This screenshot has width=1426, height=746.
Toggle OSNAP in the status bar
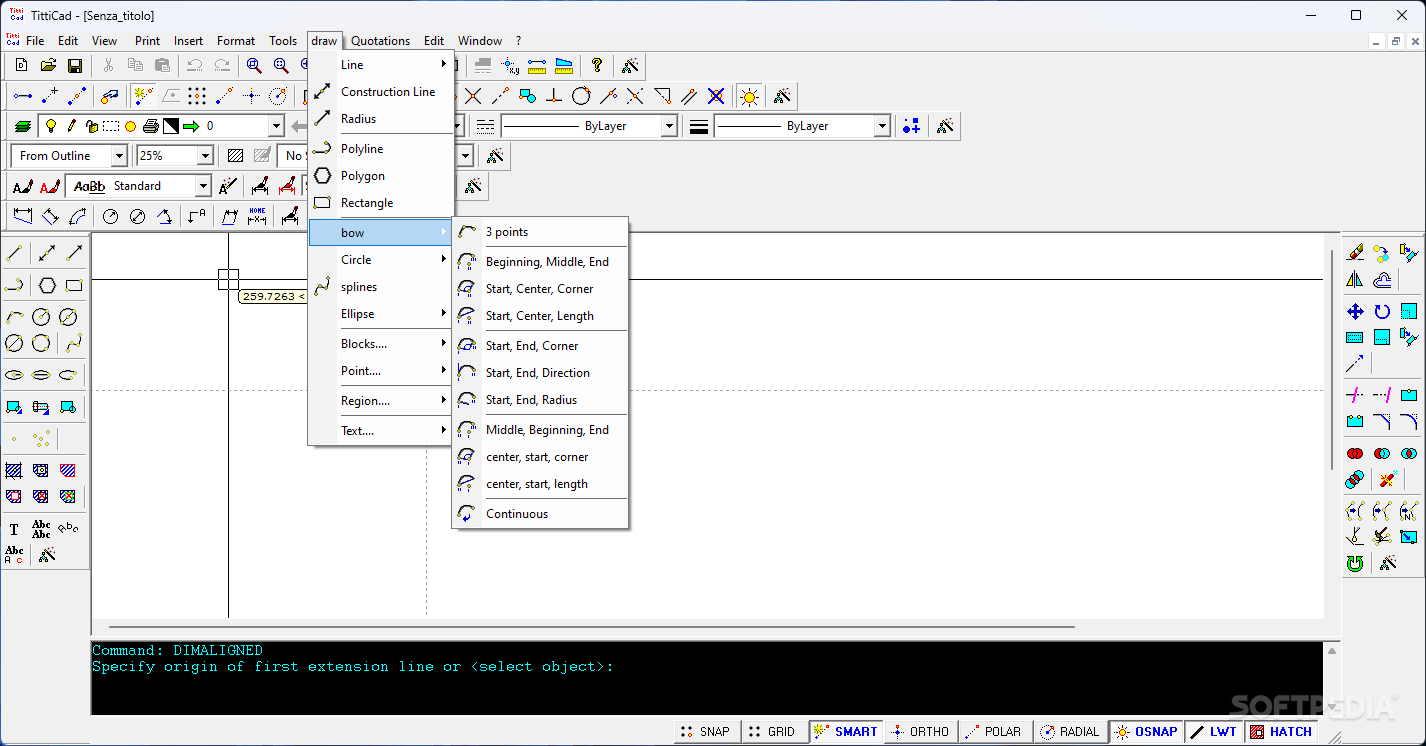1146,732
